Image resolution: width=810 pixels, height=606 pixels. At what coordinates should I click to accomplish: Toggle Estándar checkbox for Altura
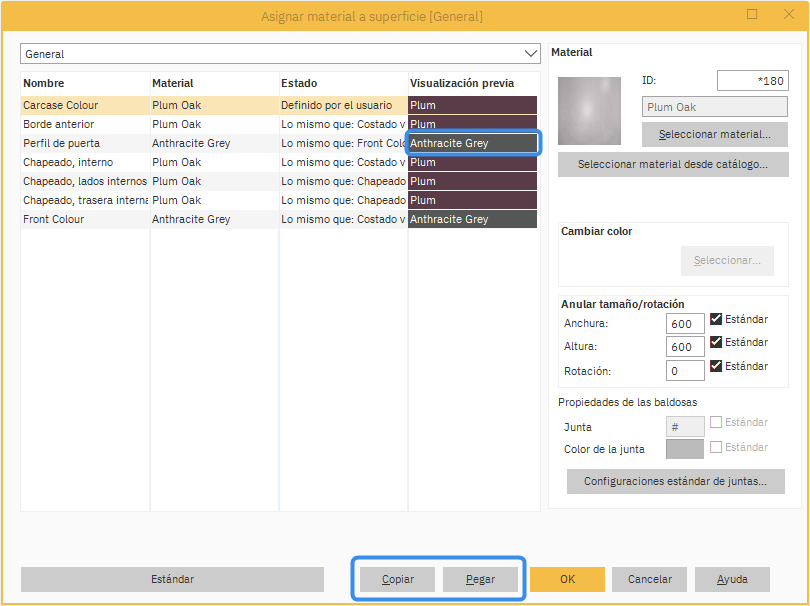716,343
